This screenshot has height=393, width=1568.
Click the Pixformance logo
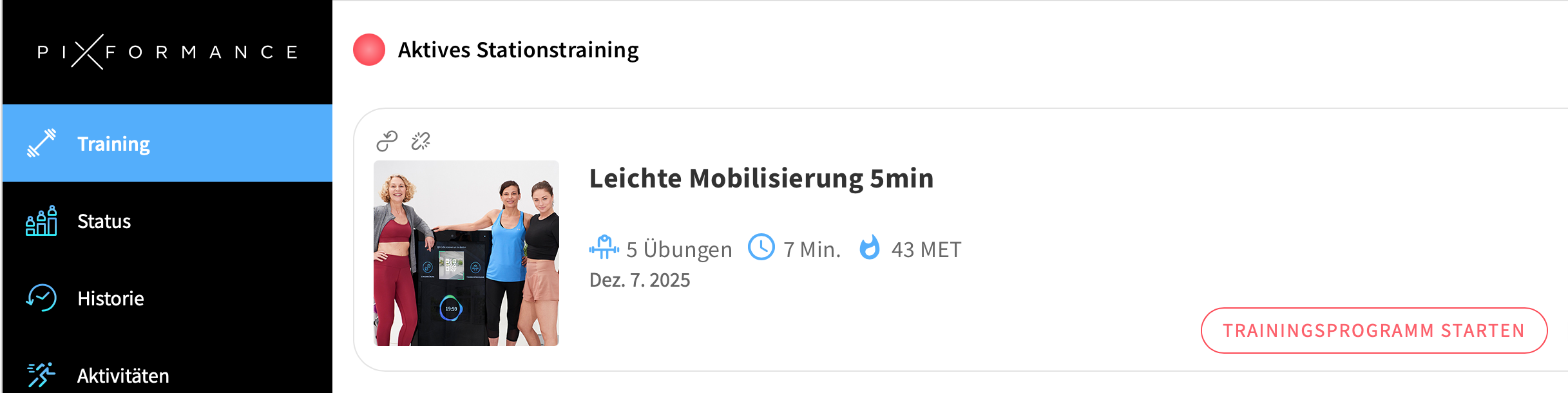click(167, 52)
